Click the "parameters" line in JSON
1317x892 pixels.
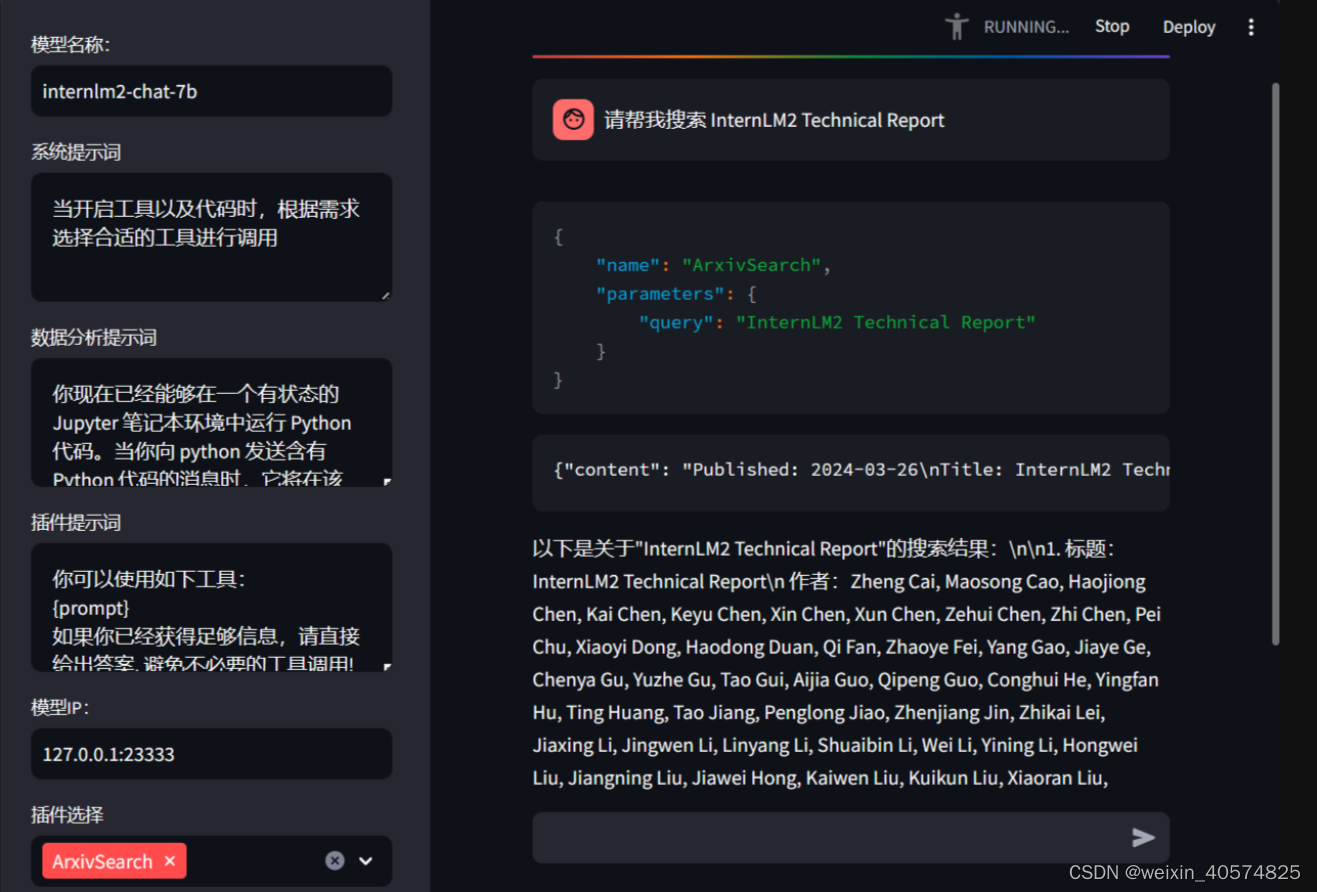677,294
